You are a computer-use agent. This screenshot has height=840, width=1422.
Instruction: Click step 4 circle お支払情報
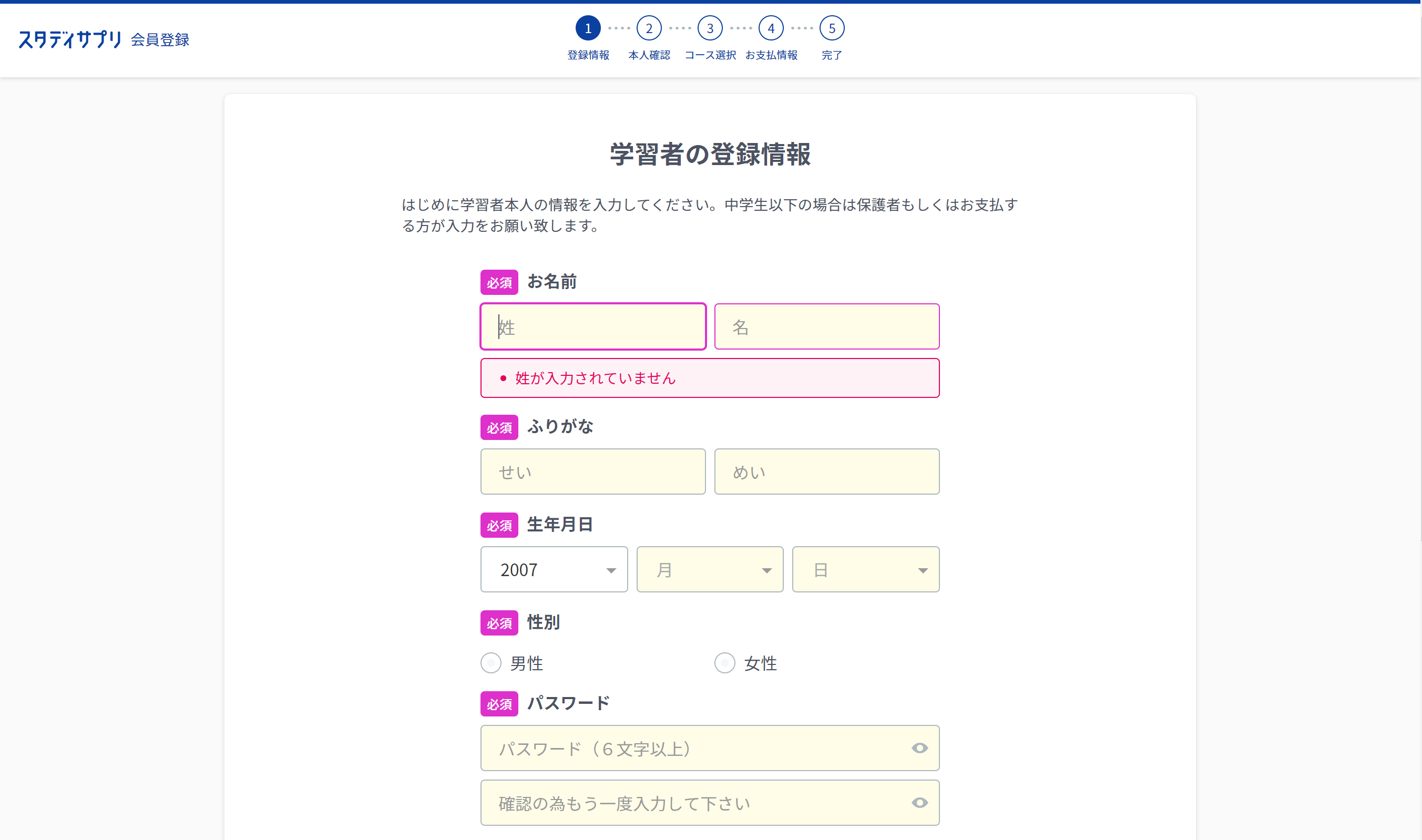click(771, 28)
